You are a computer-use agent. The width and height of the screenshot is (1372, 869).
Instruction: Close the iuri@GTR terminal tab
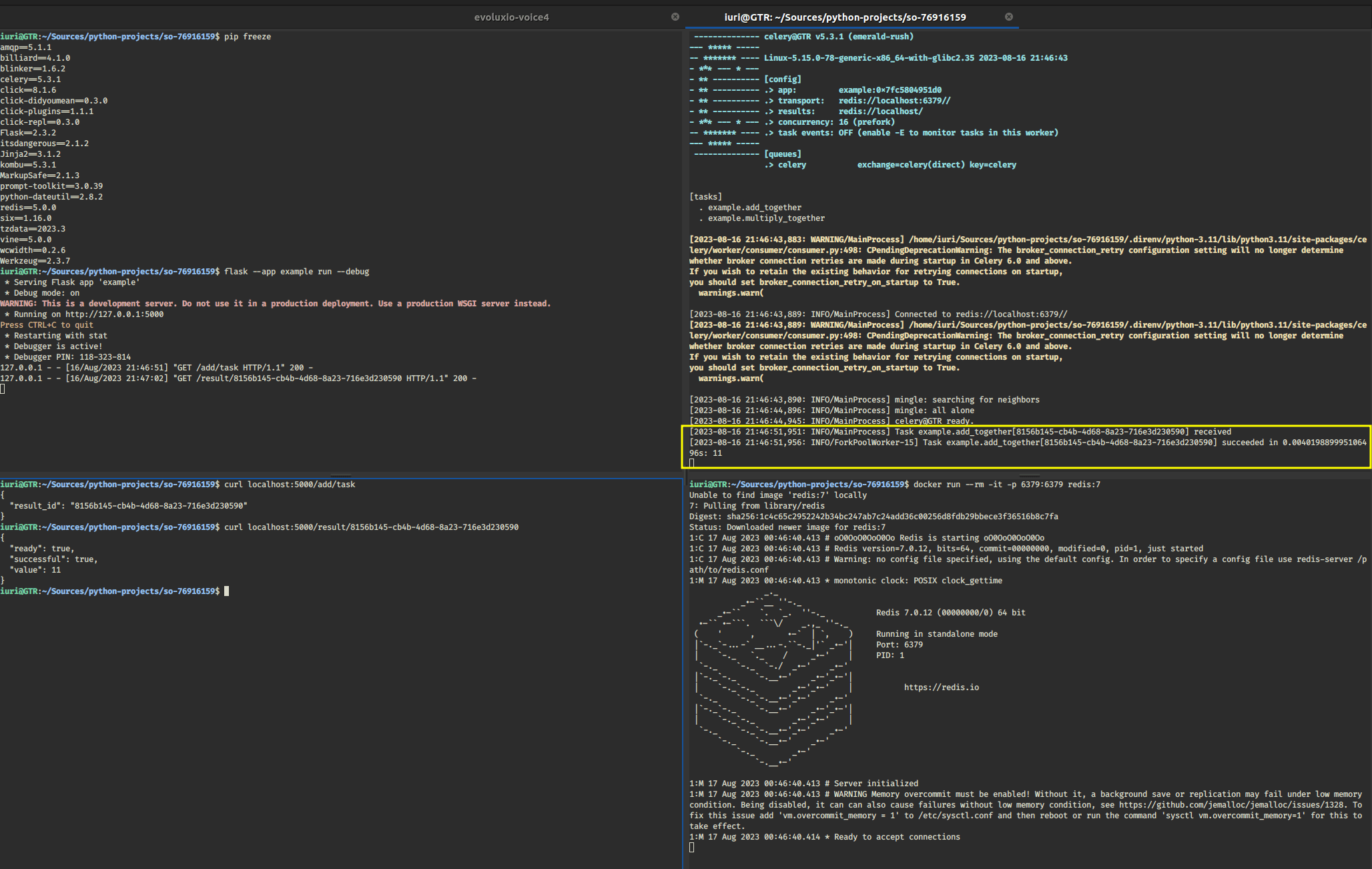(x=1009, y=17)
